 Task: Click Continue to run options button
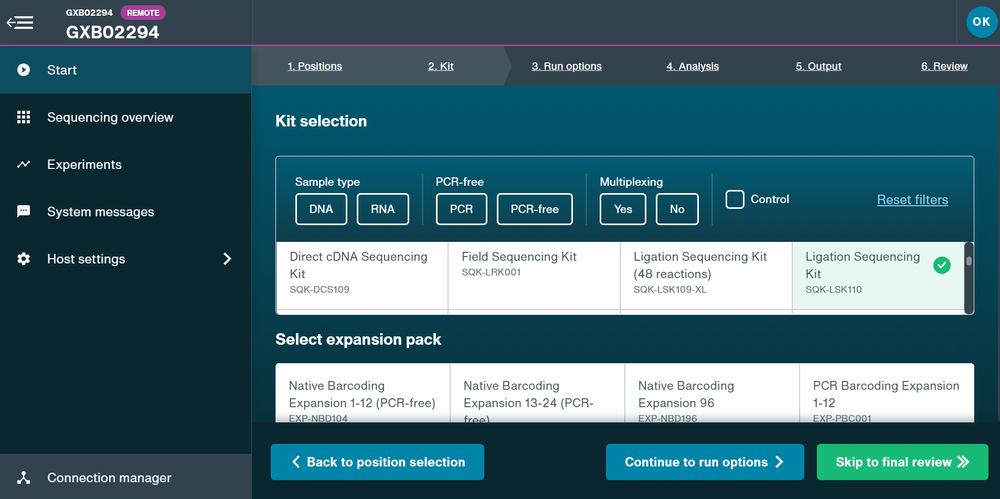(x=705, y=462)
